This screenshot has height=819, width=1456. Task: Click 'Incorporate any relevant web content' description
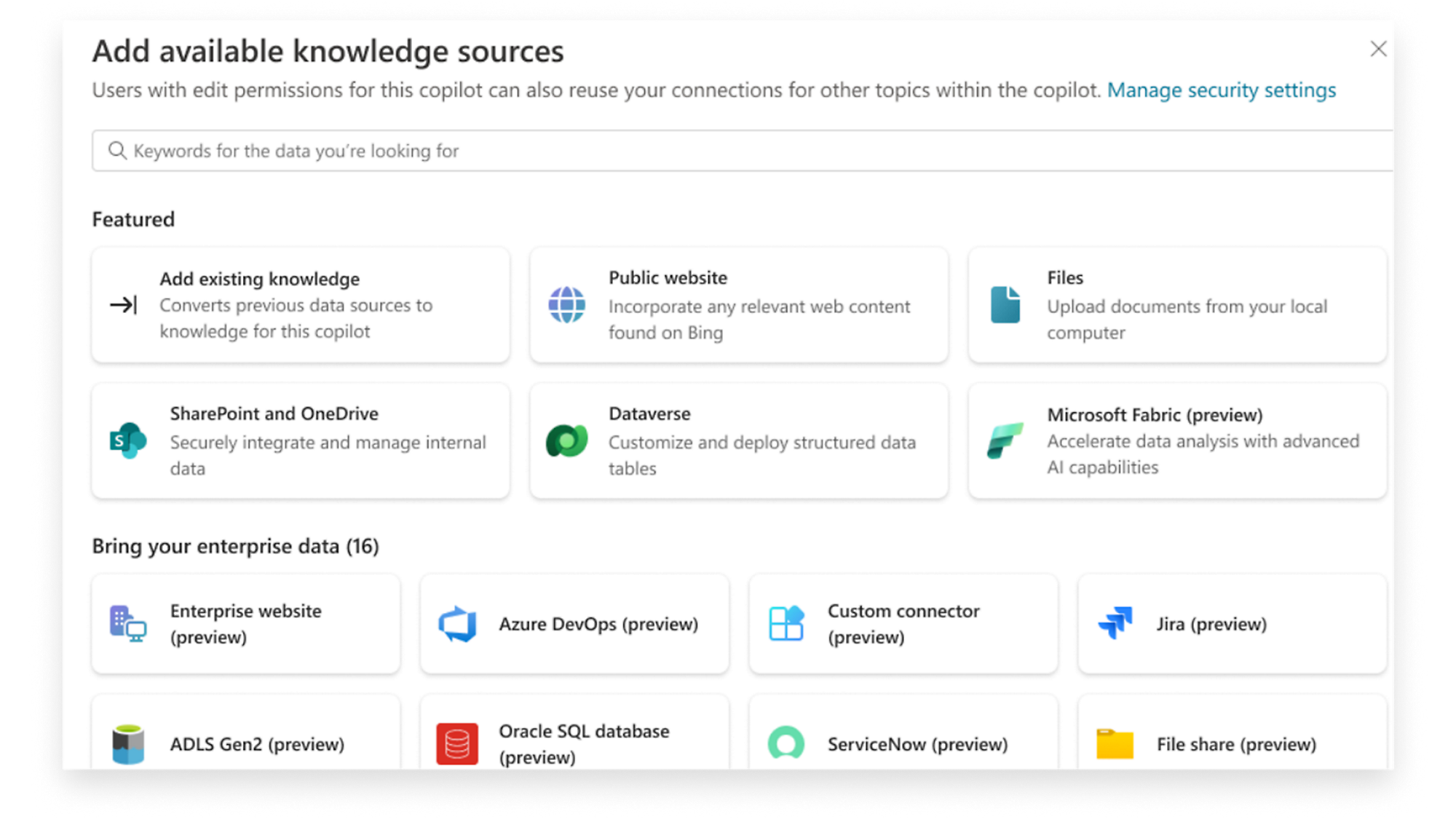pos(759,320)
